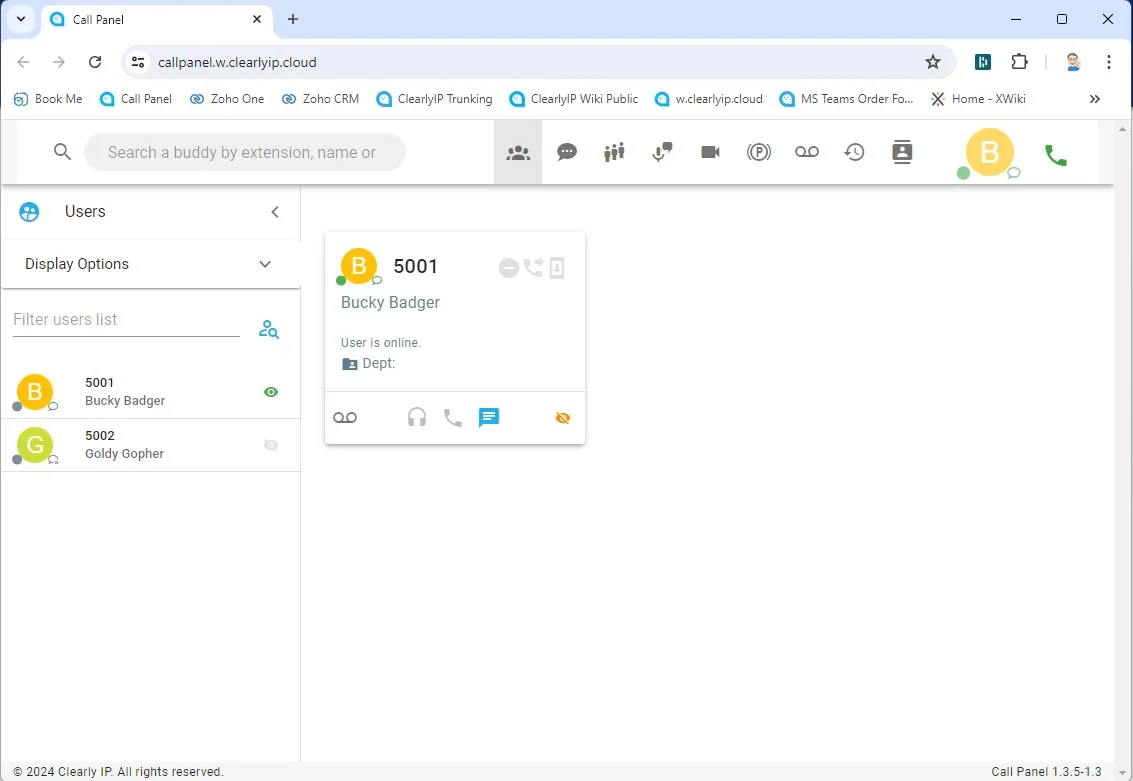This screenshot has width=1133, height=781.
Task: Open the w.clearlyip.cloud bookmark
Action: click(x=709, y=99)
